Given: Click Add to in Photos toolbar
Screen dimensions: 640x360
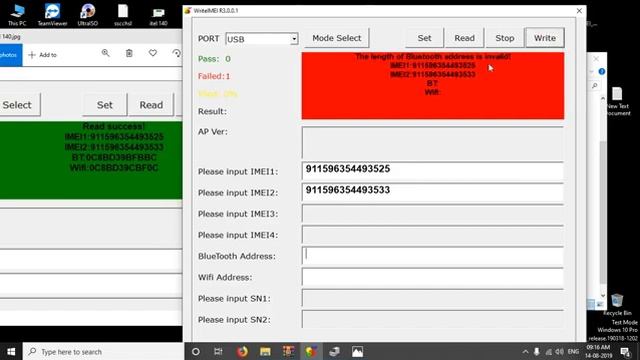Looking at the screenshot, I should [42, 55].
